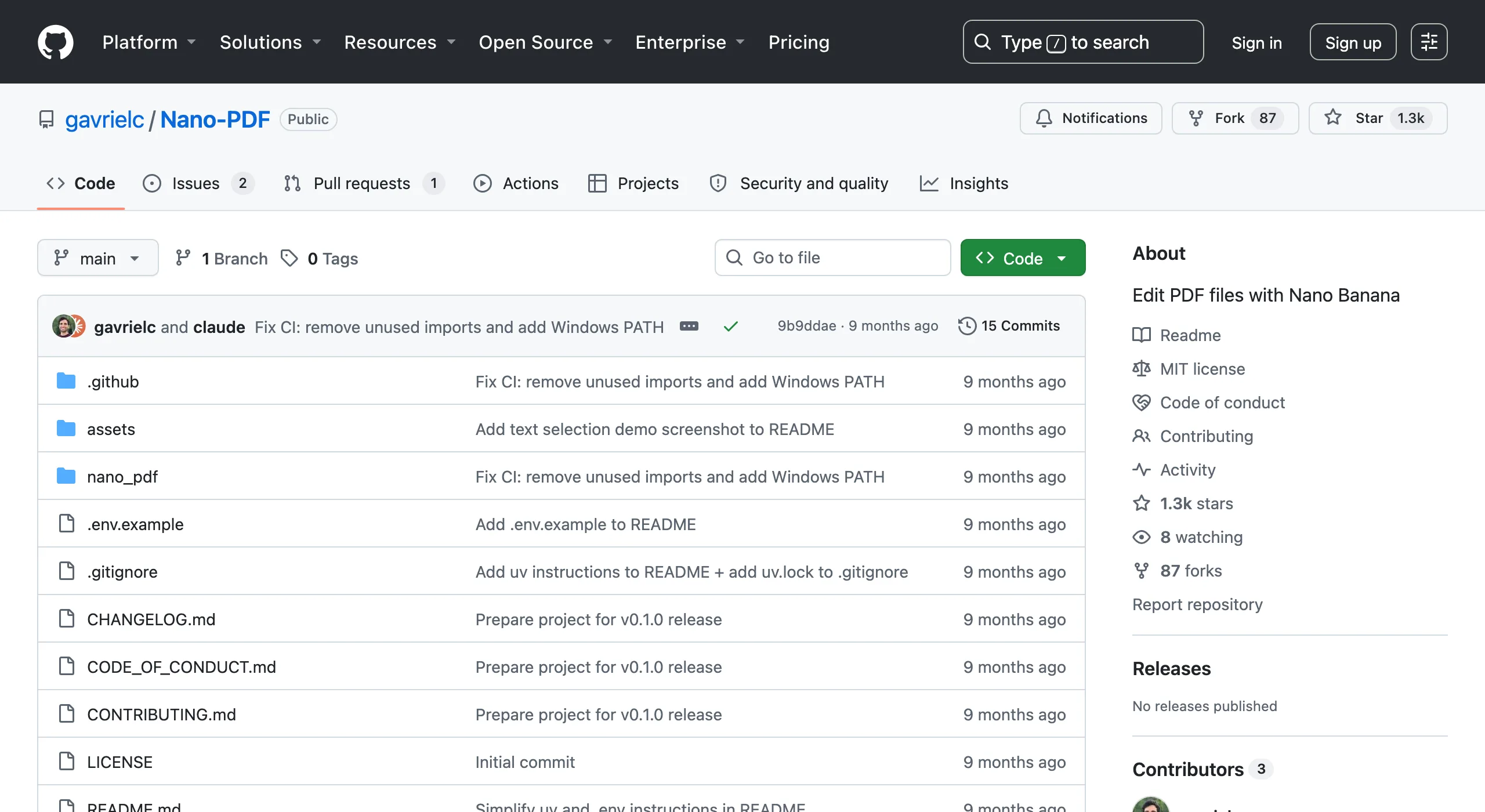Screen dimensions: 1485x812
Task: Click the expand commit message ellipsis icon
Action: pyautogui.click(x=689, y=327)
